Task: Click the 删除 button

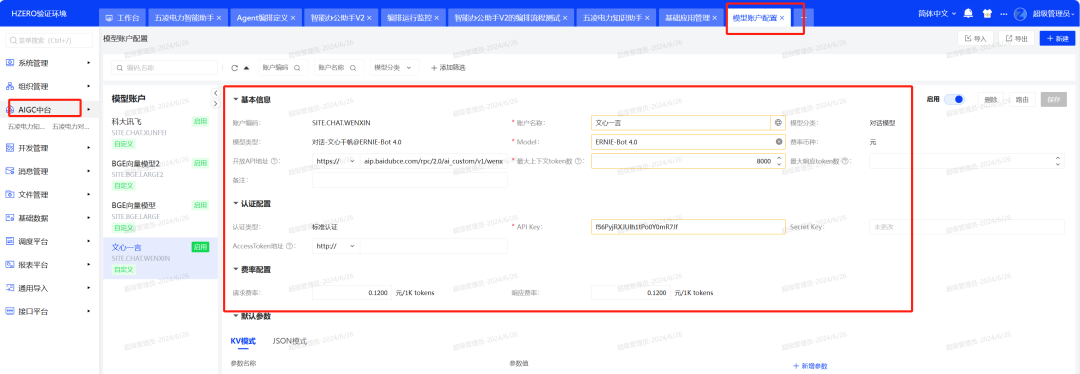Action: 990,99
